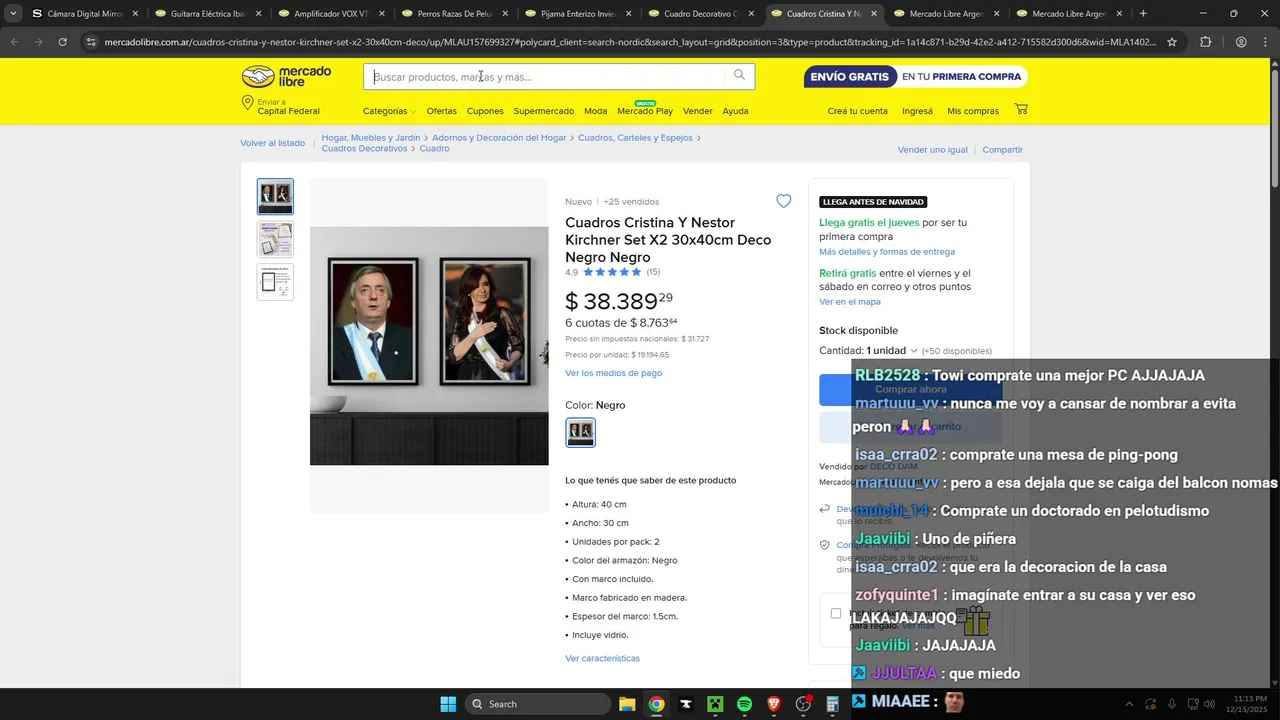This screenshot has height=720, width=1280.
Task: Click the volume speaker icon in system tray
Action: coord(1209,704)
